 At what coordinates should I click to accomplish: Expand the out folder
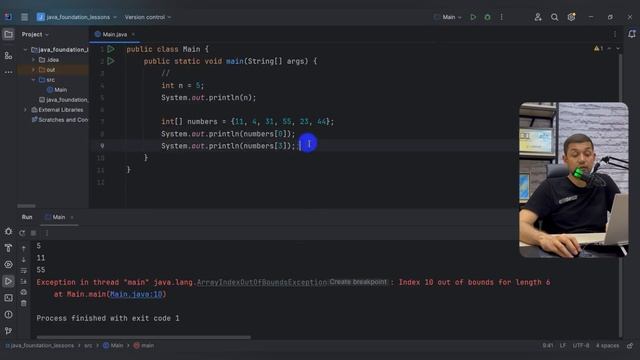point(33,70)
